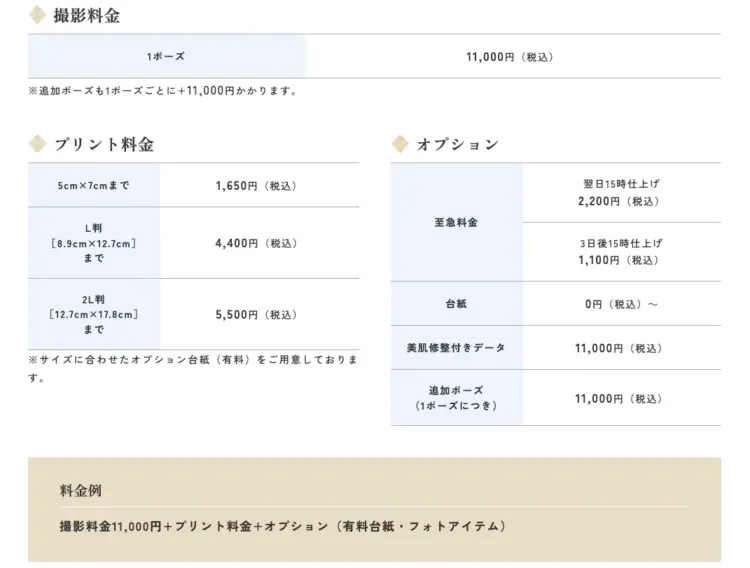Click the L判 8.9cm×12.7cm size cell
The width and height of the screenshot is (750, 568).
[94, 243]
